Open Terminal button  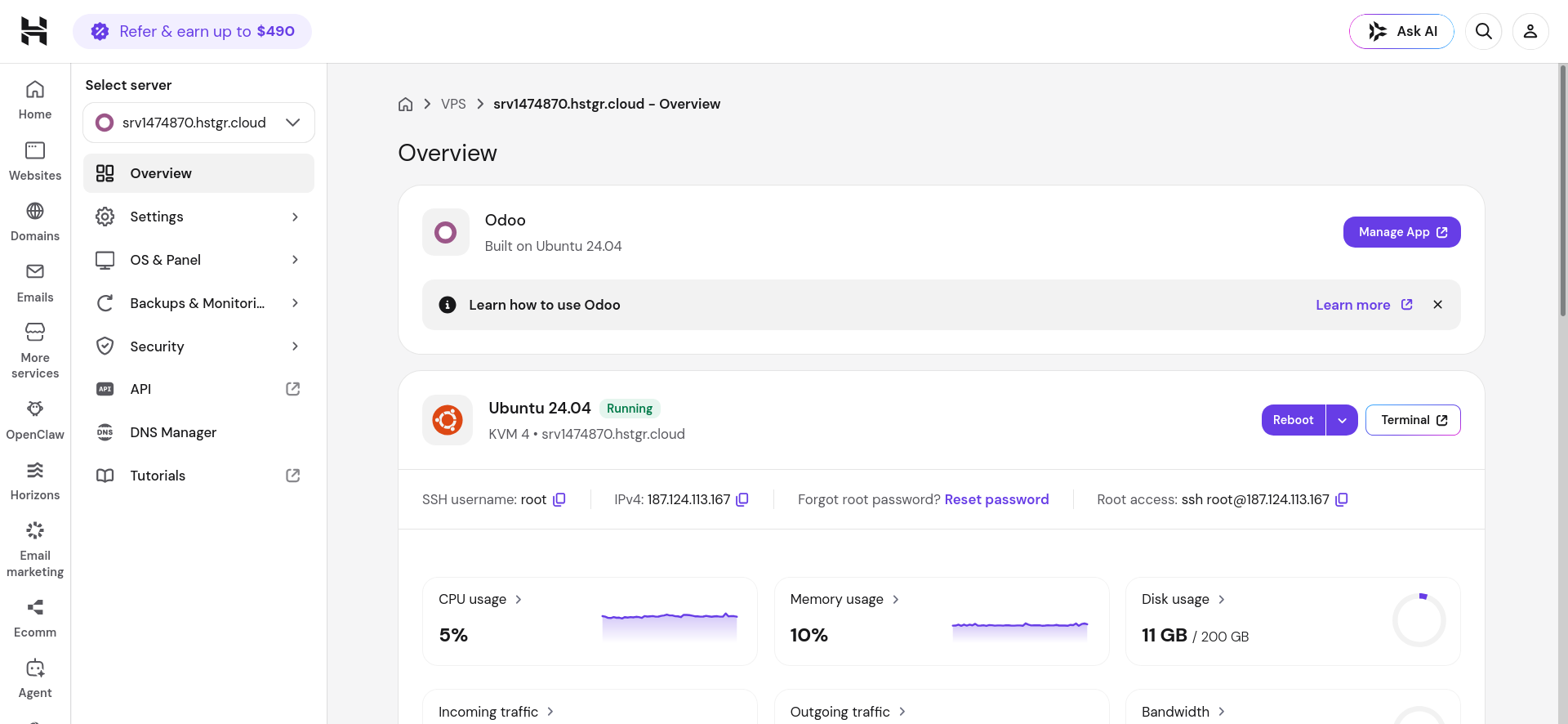click(1413, 420)
